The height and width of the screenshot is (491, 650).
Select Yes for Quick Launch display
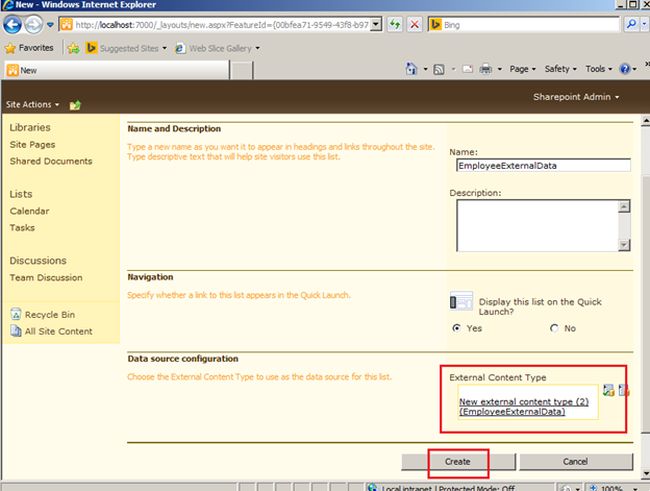pyautogui.click(x=456, y=328)
